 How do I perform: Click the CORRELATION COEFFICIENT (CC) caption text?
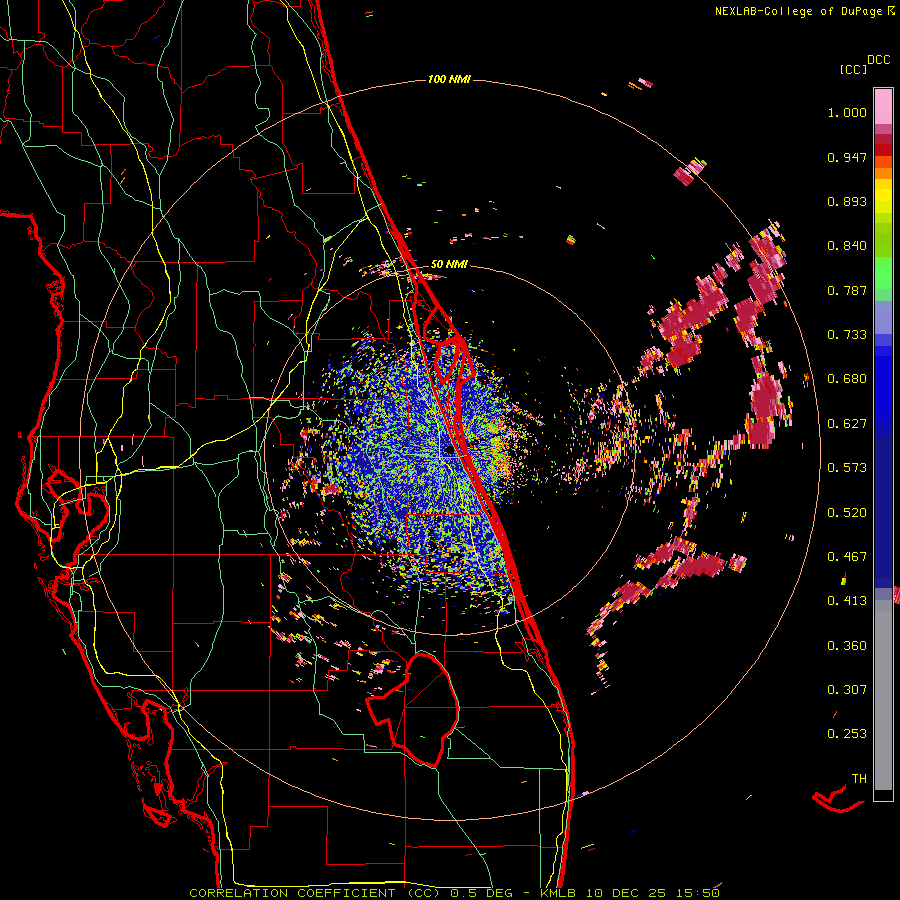click(x=314, y=893)
